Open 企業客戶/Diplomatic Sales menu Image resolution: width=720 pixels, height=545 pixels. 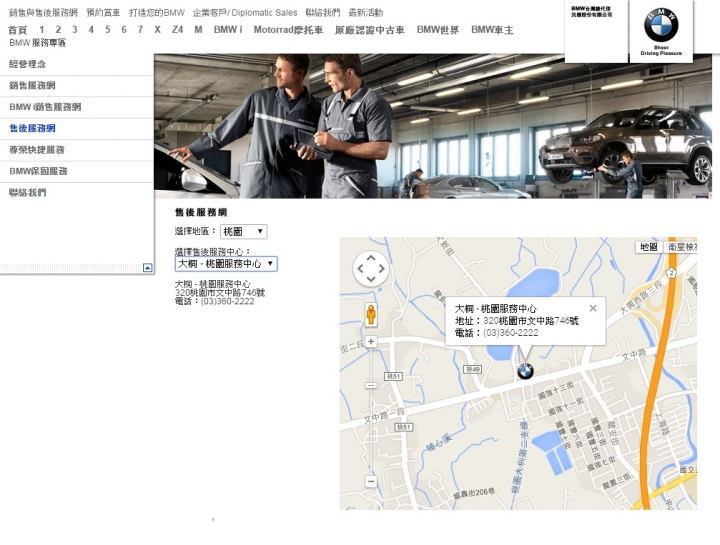point(245,13)
